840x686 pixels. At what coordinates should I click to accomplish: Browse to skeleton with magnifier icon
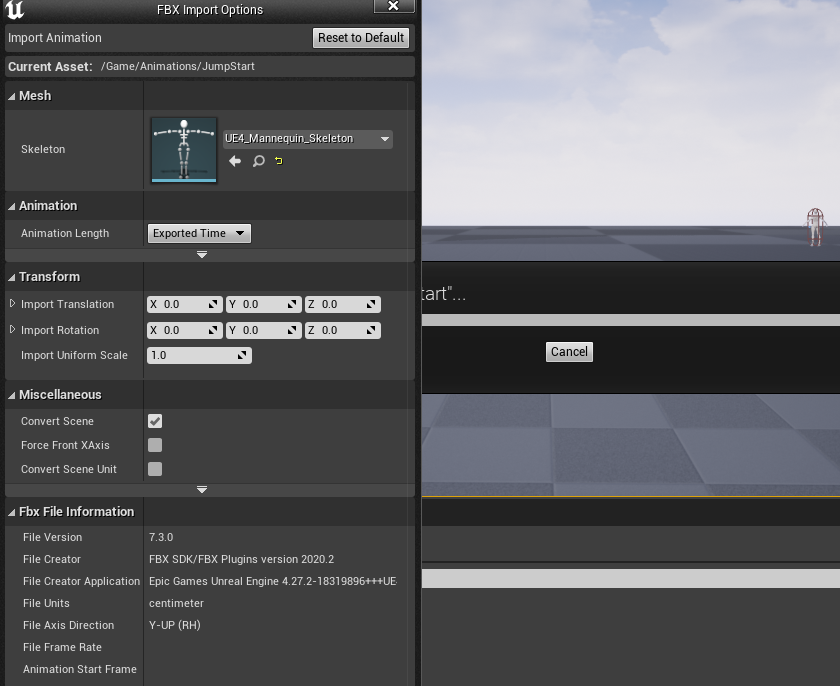(x=259, y=161)
